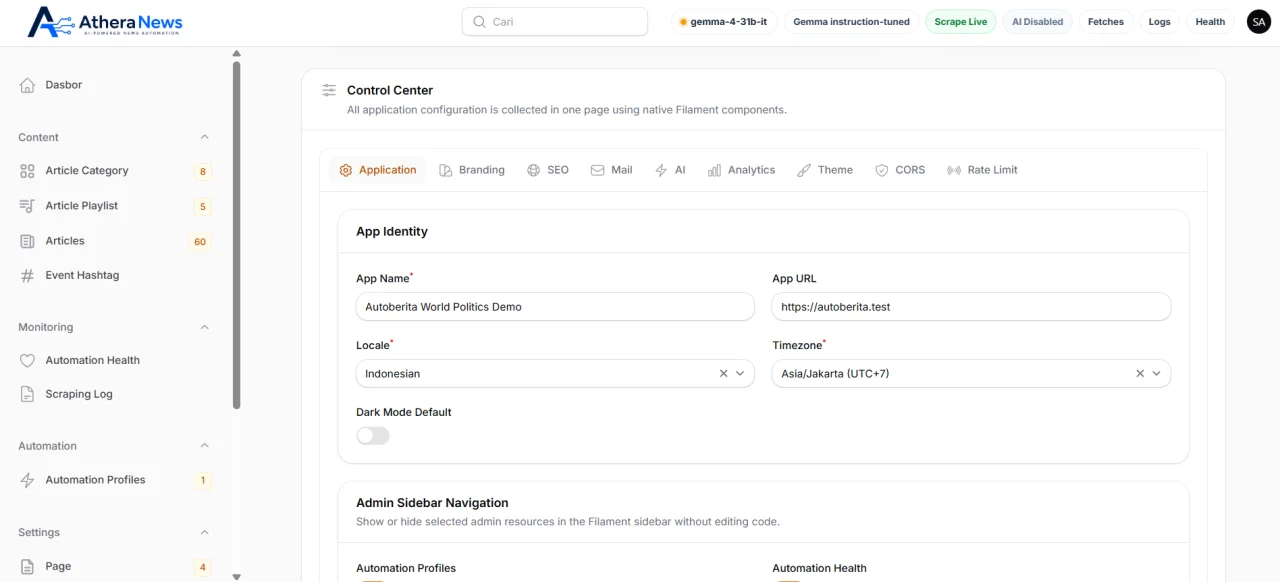Click the App Name input field
The height and width of the screenshot is (582, 1280).
[555, 307]
